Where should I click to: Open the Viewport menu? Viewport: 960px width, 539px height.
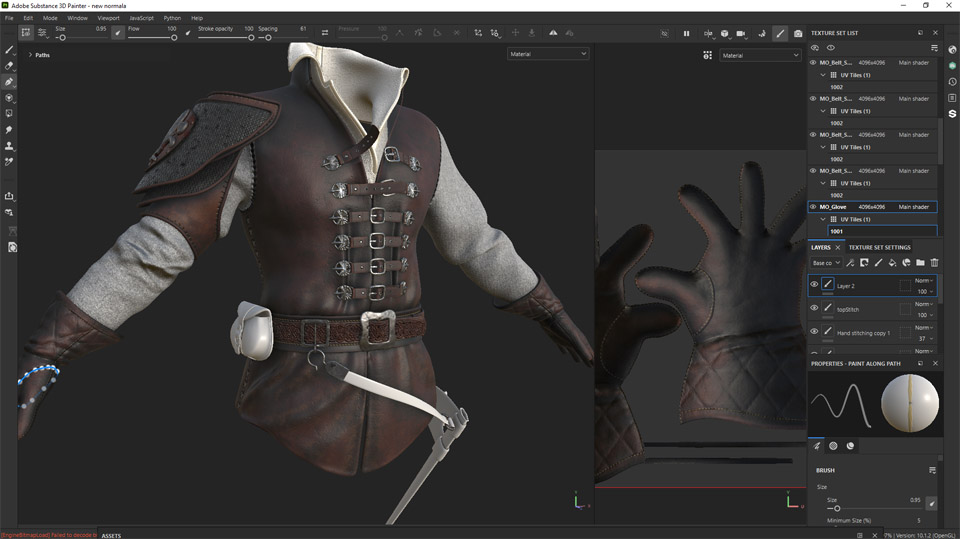(108, 18)
